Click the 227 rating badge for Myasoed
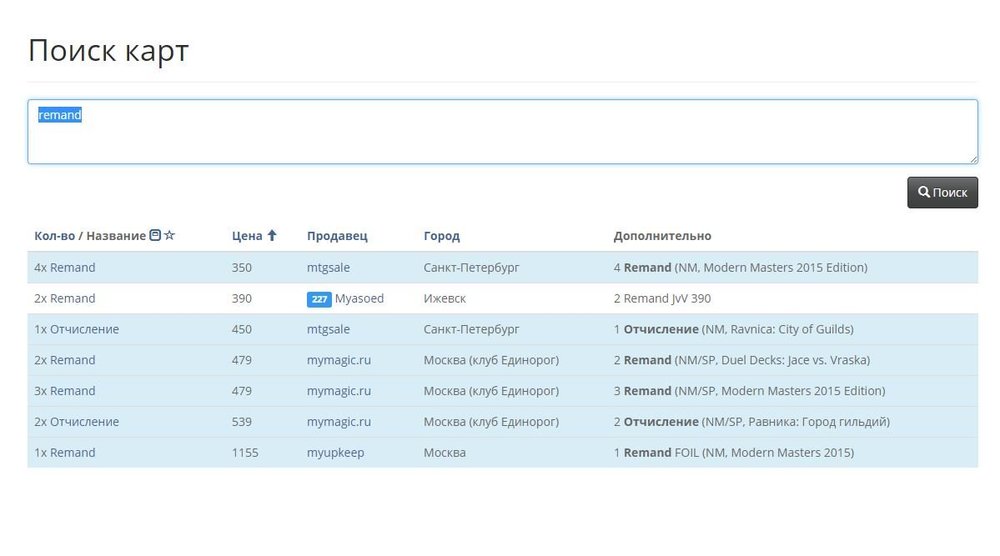The height and width of the screenshot is (556, 1000). pyautogui.click(x=319, y=299)
